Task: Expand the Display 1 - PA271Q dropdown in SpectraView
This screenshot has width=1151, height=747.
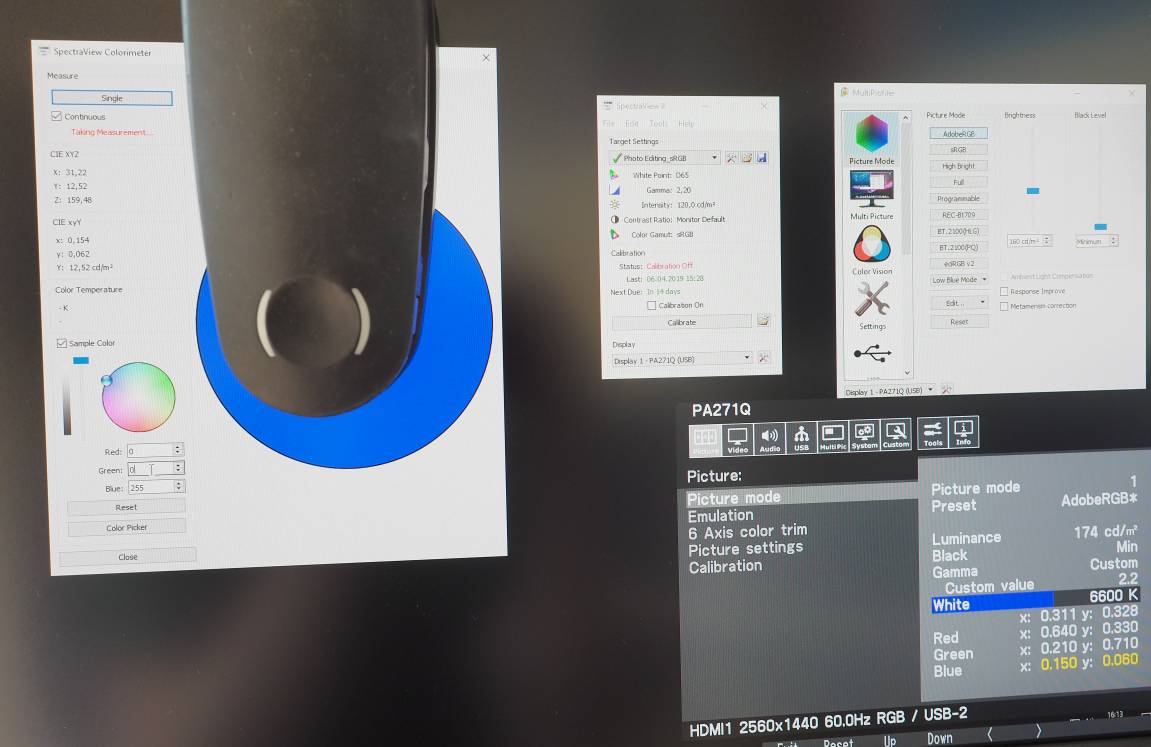Action: [x=682, y=359]
